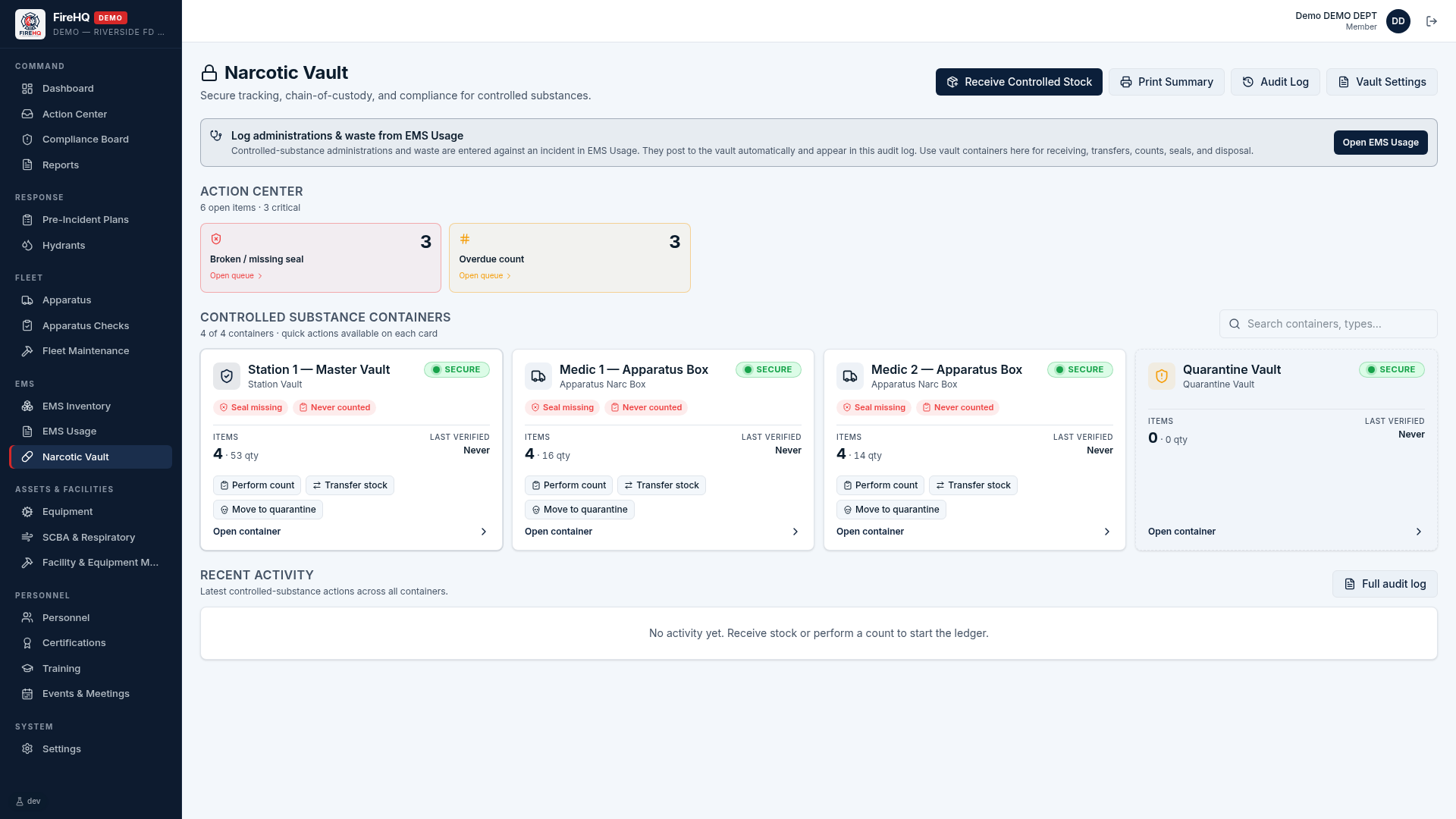Screen dimensions: 1456x819
Task: Click the Broken / missing seal shield icon
Action: click(216, 239)
